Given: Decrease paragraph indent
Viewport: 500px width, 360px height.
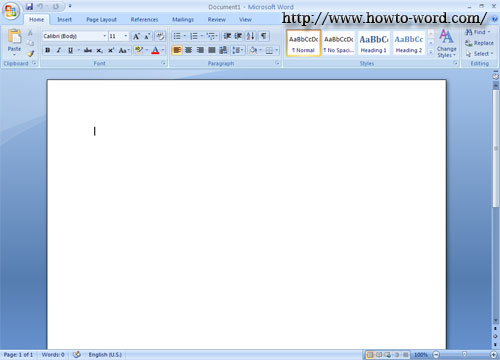Looking at the screenshot, I should tap(227, 36).
